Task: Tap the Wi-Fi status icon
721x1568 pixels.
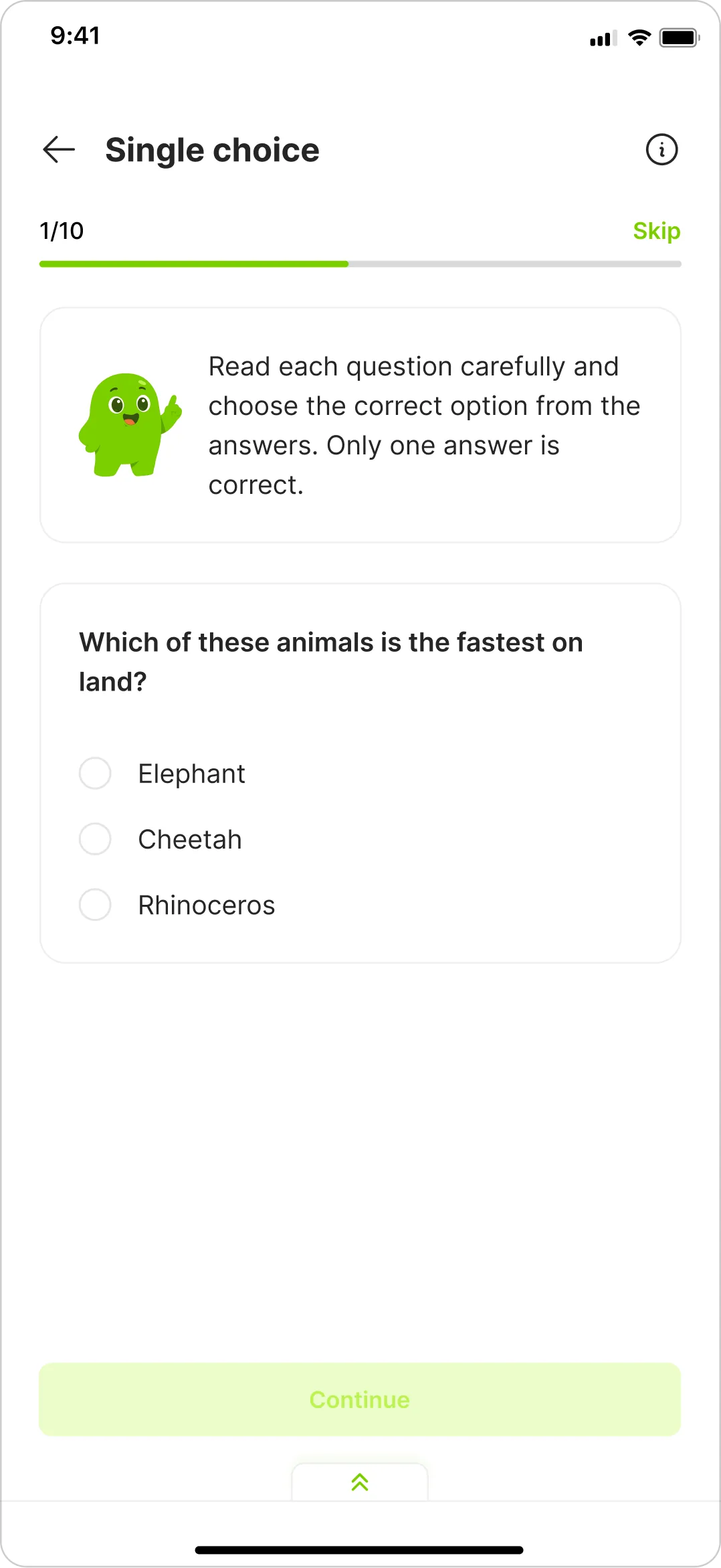Action: click(x=639, y=38)
